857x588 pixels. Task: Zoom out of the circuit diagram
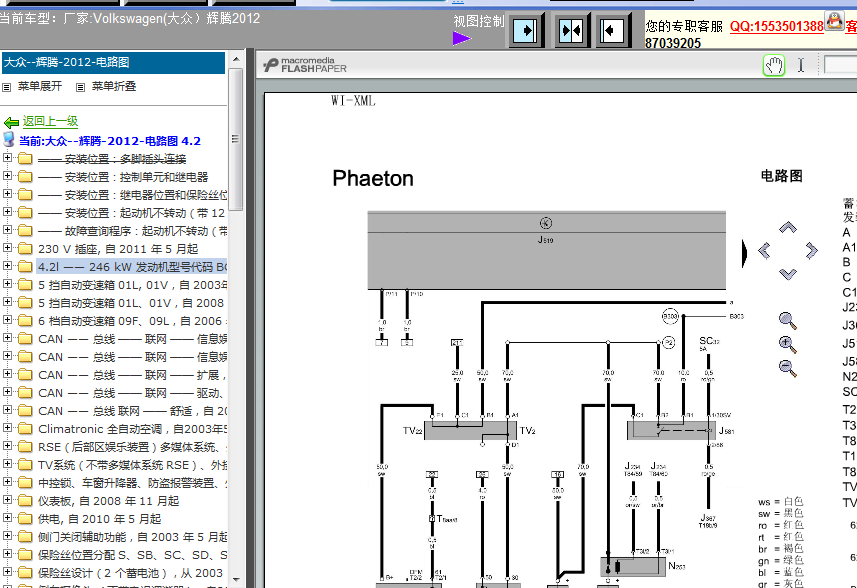point(787,368)
